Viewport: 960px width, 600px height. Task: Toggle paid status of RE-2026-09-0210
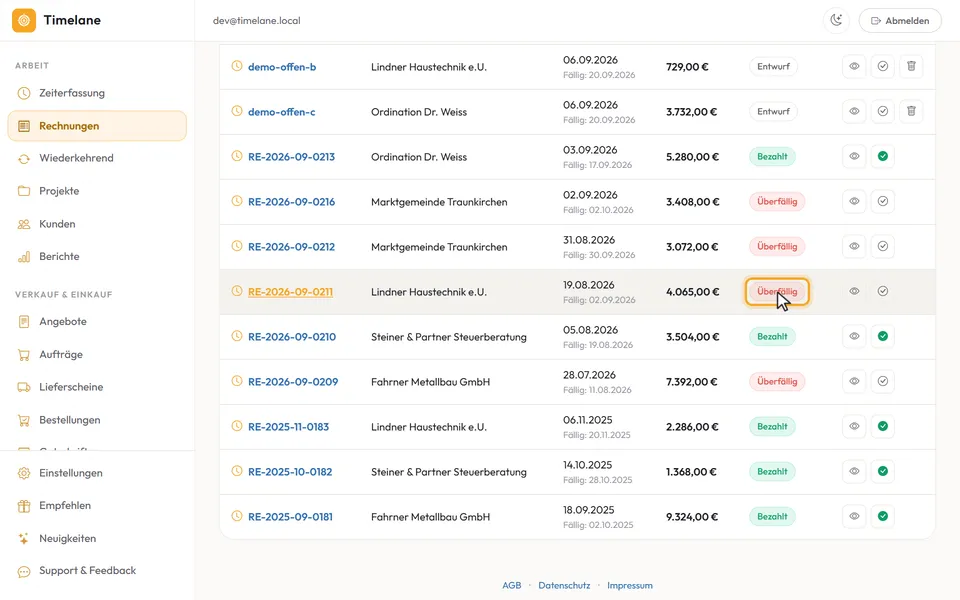(883, 336)
